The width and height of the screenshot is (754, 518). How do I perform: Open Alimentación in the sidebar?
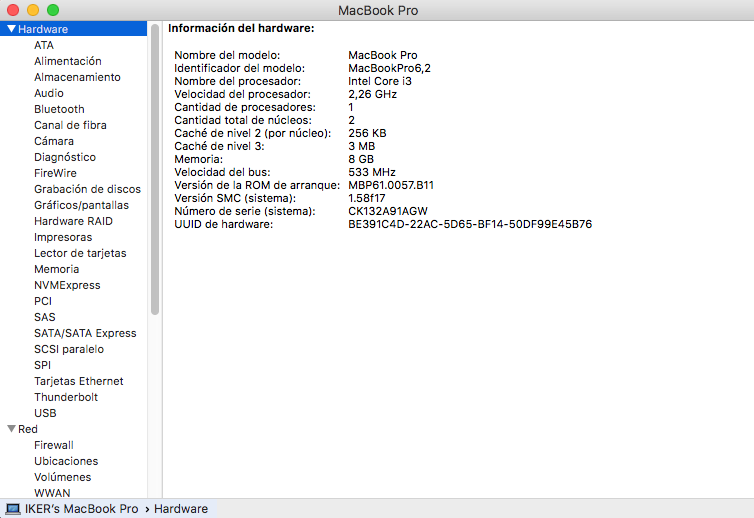[x=68, y=61]
